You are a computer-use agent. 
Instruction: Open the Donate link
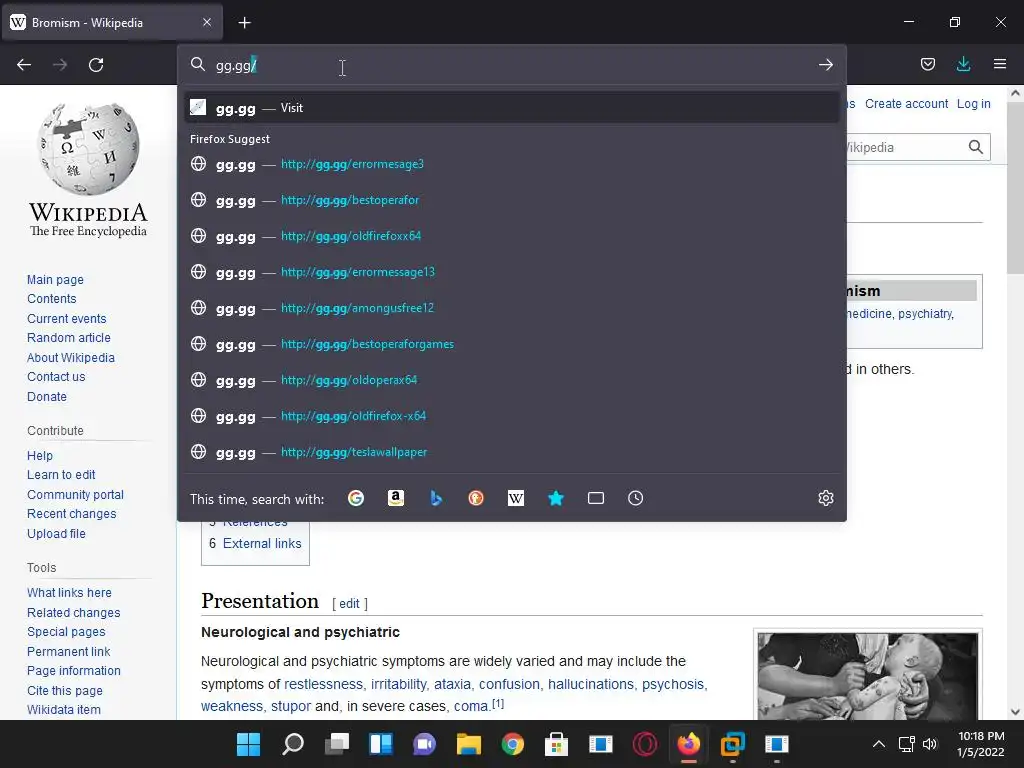tap(47, 396)
